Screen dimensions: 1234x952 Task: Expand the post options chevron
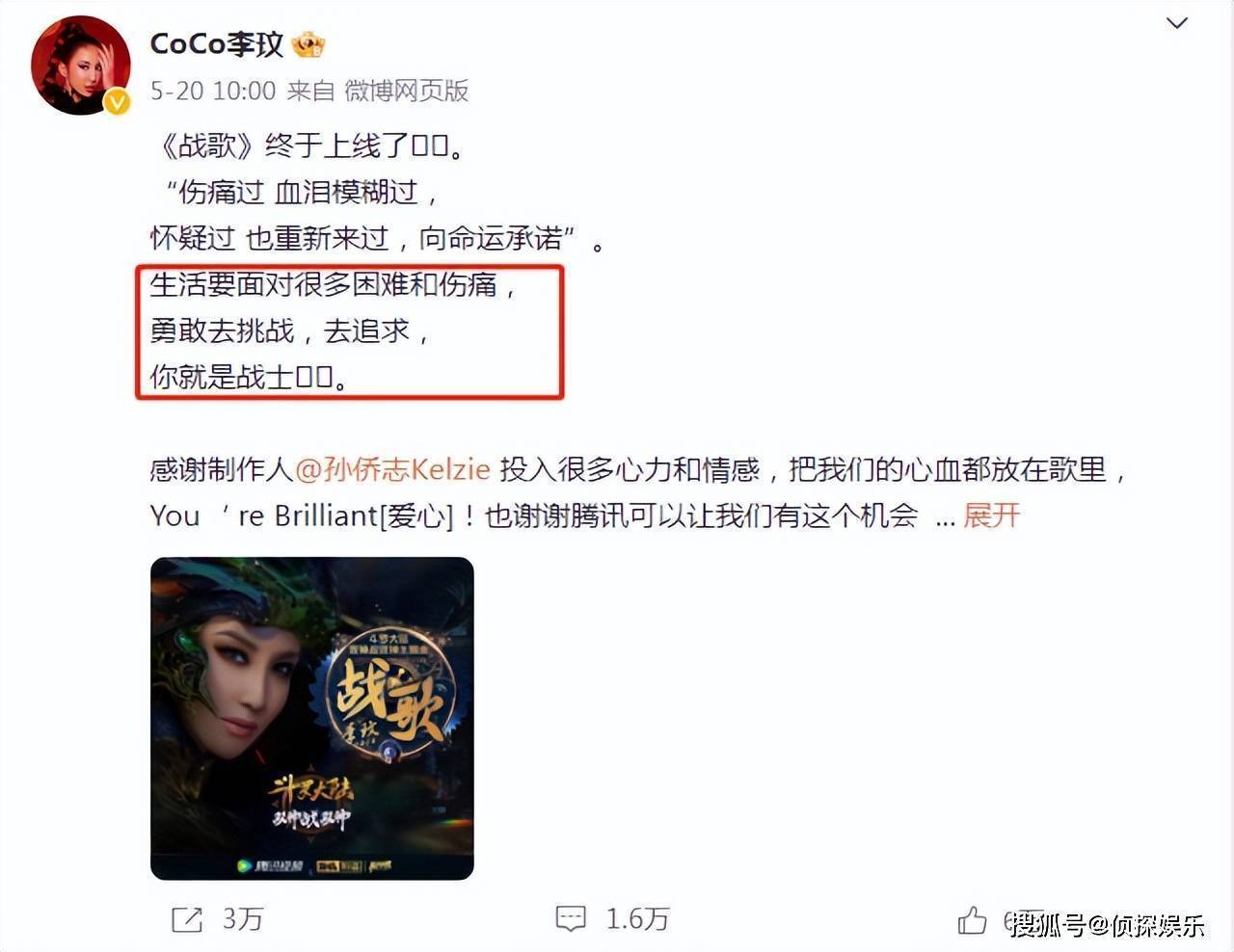pos(1177,23)
